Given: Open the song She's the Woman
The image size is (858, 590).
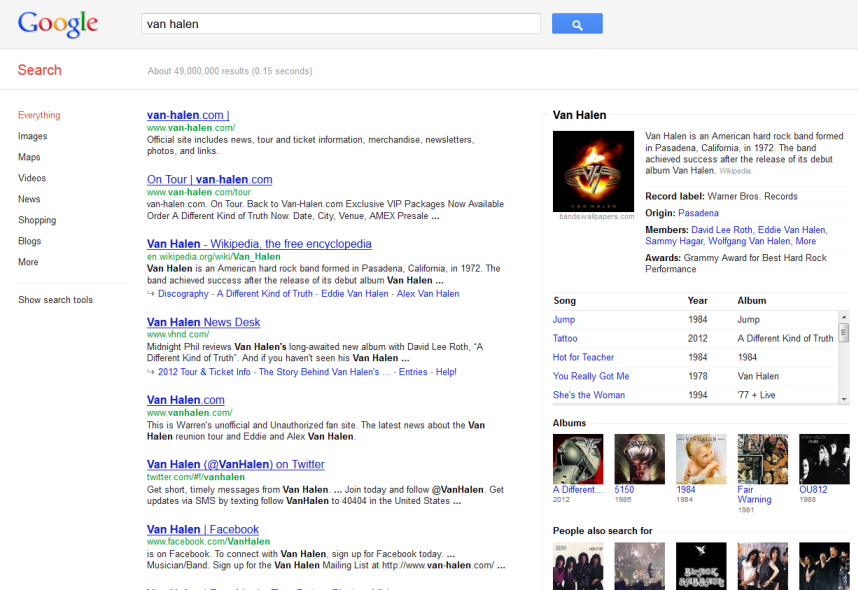Looking at the screenshot, I should [589, 395].
